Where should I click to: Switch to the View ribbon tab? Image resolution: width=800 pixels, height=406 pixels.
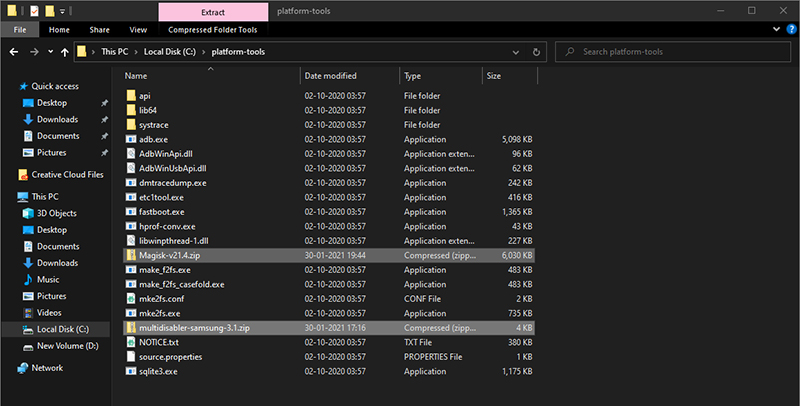138,30
